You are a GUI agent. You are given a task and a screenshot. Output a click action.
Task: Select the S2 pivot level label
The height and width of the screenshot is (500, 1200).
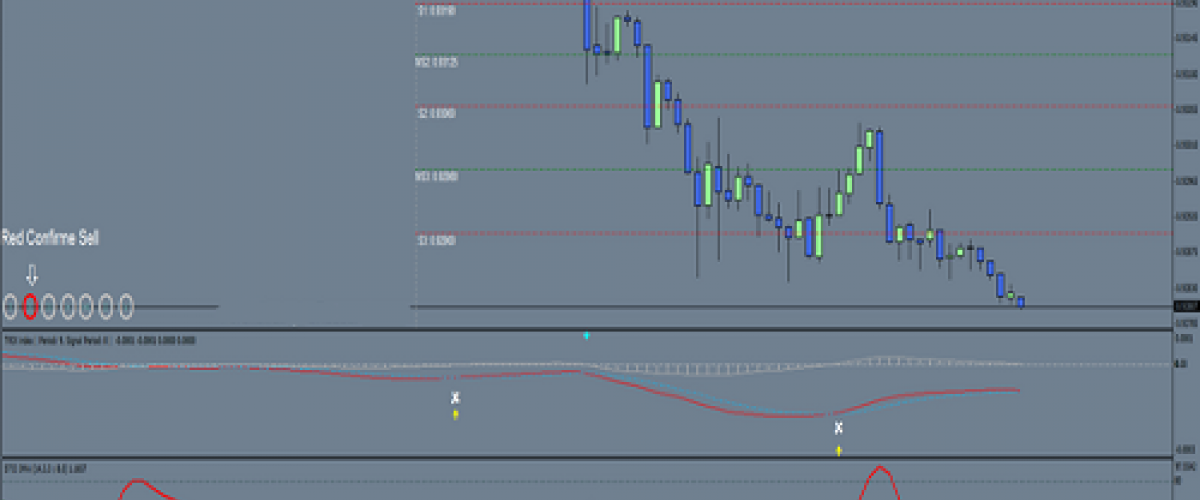click(x=436, y=114)
